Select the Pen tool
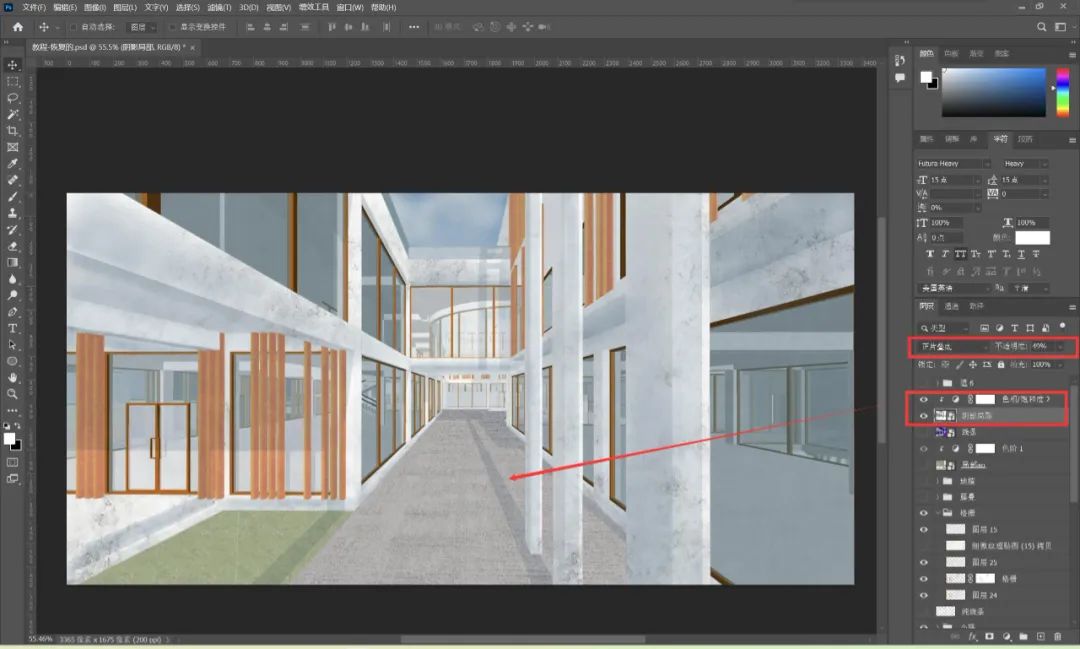The image size is (1080, 649). point(12,312)
